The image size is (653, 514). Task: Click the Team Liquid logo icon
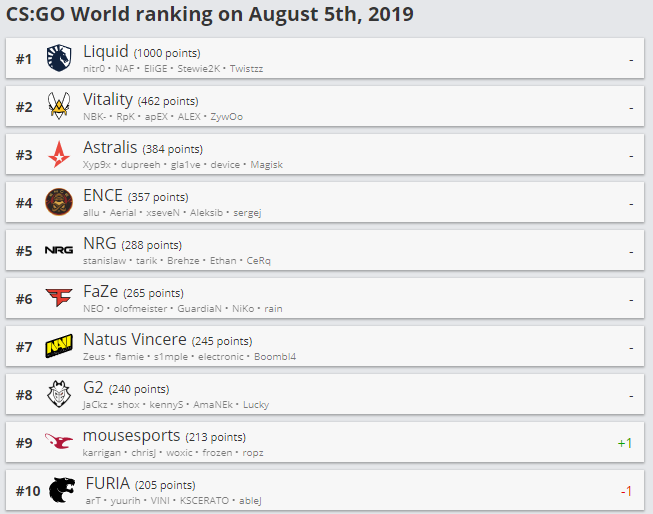click(x=59, y=58)
